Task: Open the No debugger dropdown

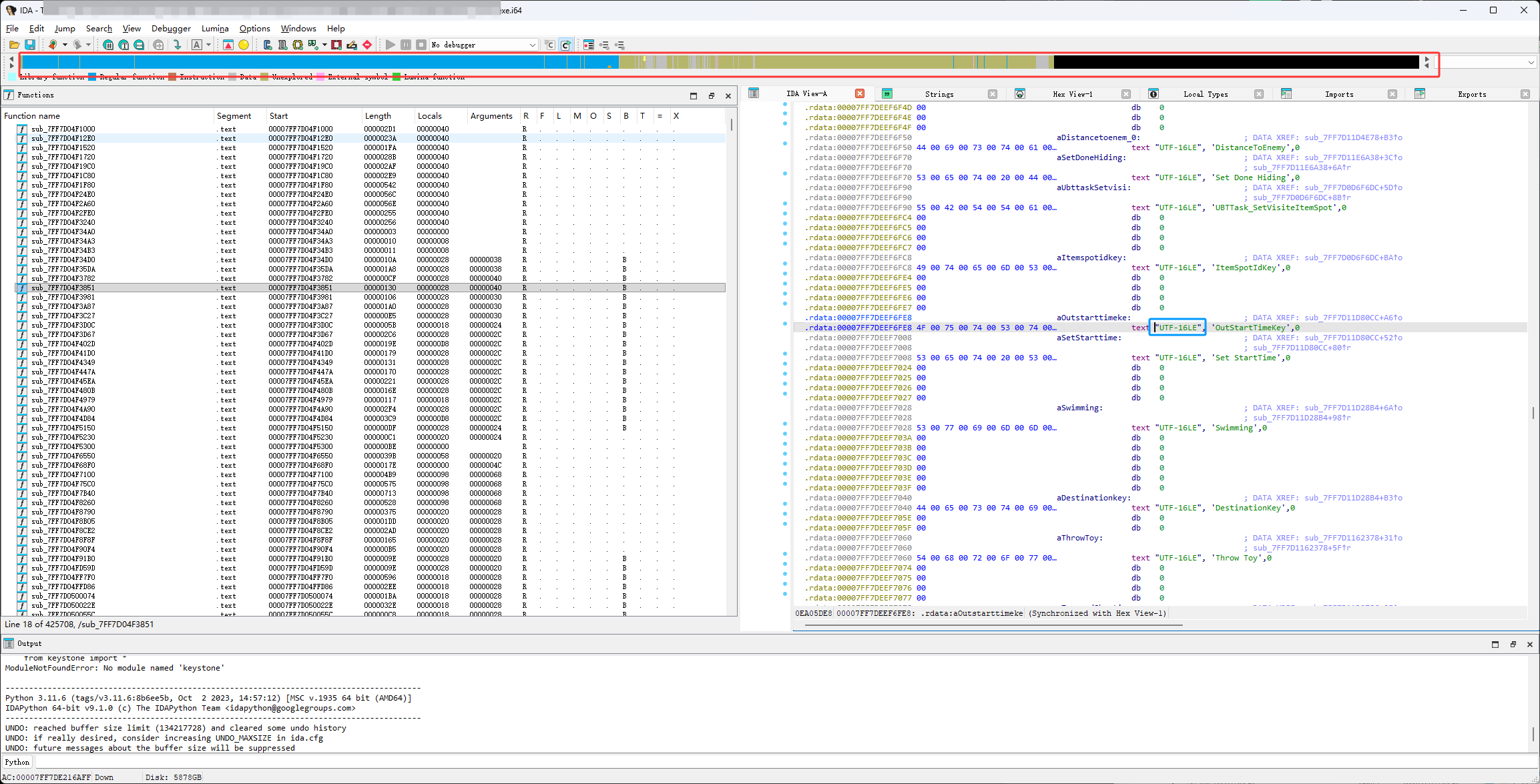Action: (x=532, y=45)
